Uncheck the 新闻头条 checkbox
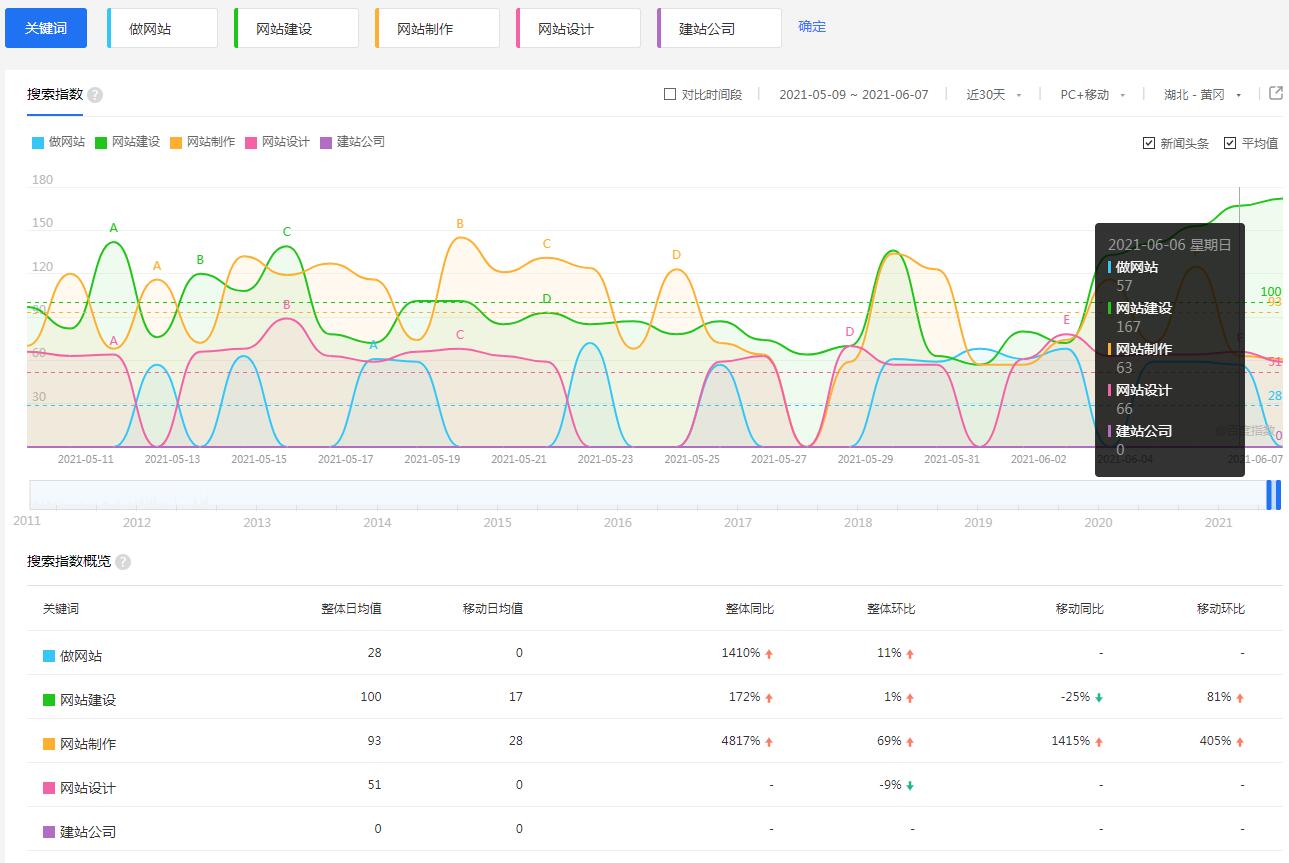The image size is (1289, 863). 1149,143
